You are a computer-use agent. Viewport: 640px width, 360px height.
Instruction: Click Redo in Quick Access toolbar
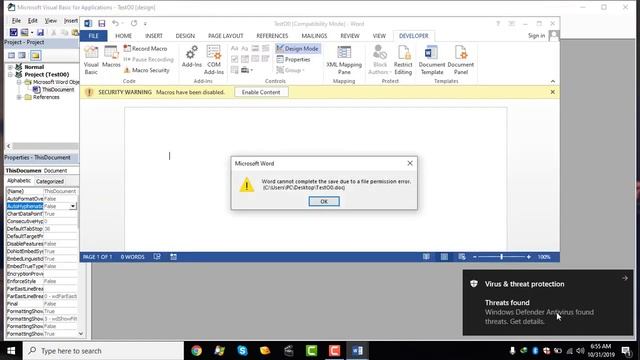[x=134, y=24]
